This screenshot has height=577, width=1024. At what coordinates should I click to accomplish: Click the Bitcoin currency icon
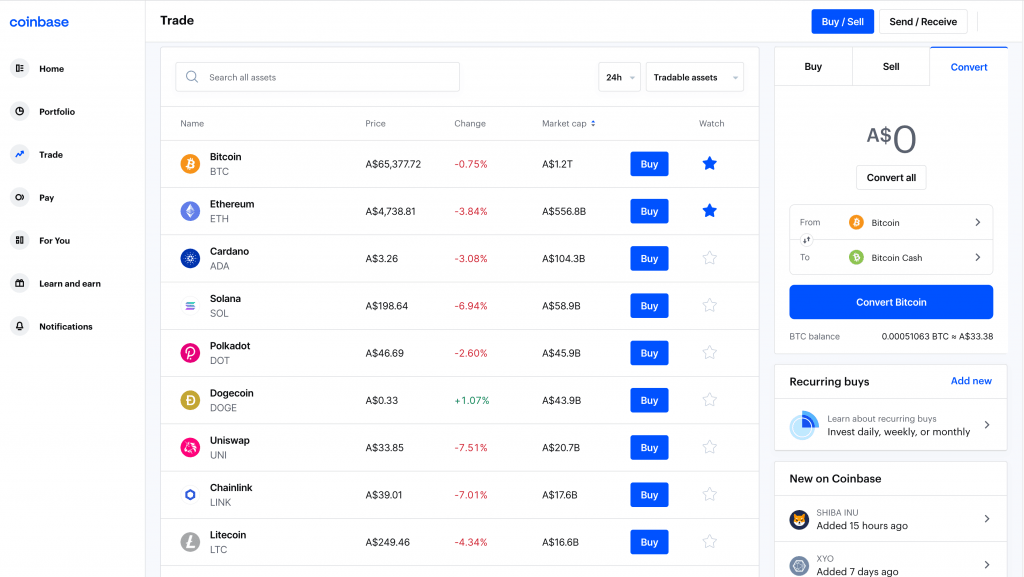190,163
